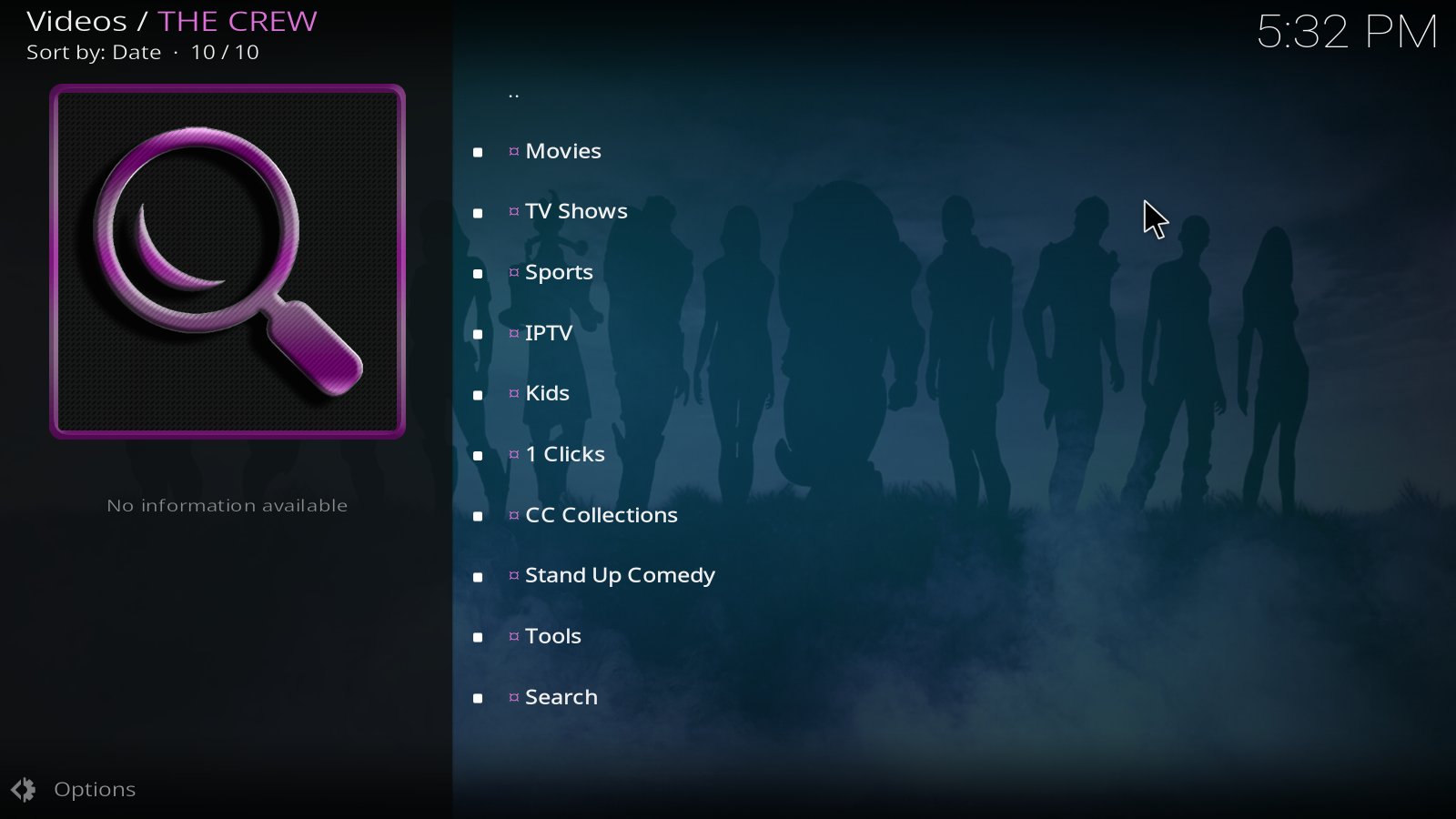Click the bullet icon beside Stand Up Comedy

click(478, 577)
